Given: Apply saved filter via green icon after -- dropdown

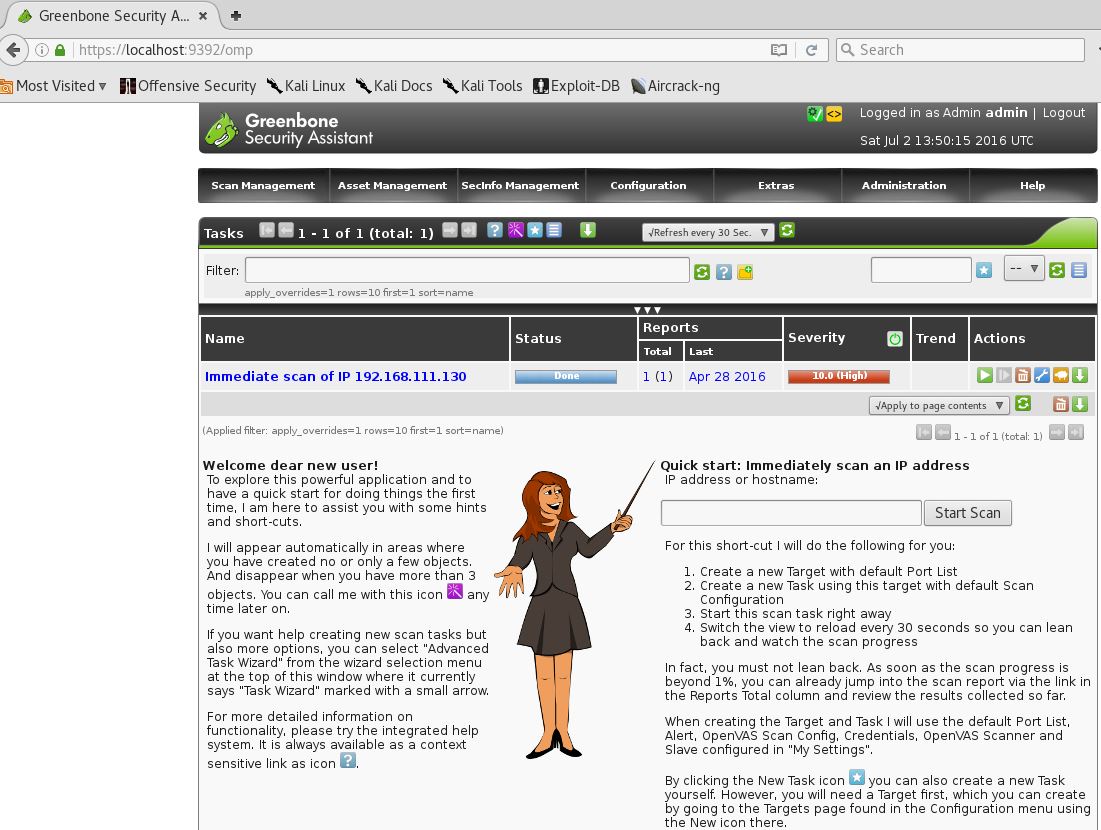Looking at the screenshot, I should [1057, 270].
